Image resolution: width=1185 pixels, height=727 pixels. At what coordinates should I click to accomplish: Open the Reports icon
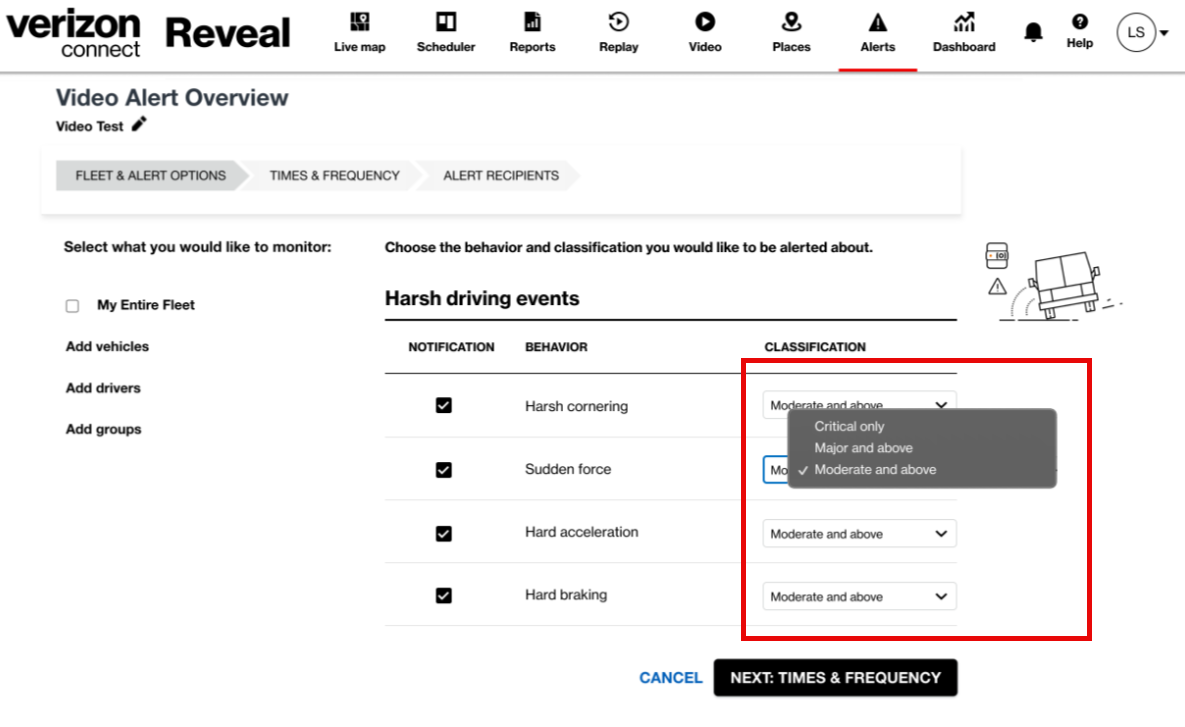532,22
